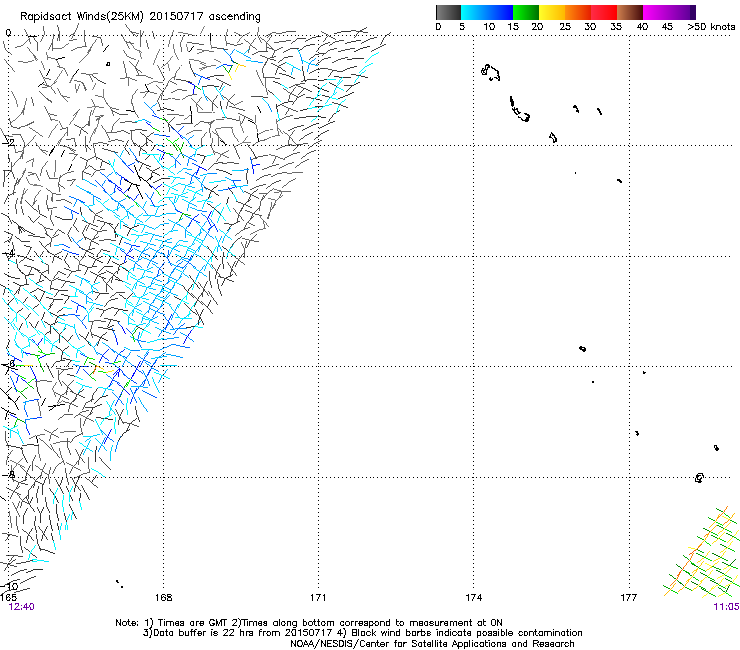The height and width of the screenshot is (650, 740).
Task: Click the latitude label "-2"
Action: point(9,142)
